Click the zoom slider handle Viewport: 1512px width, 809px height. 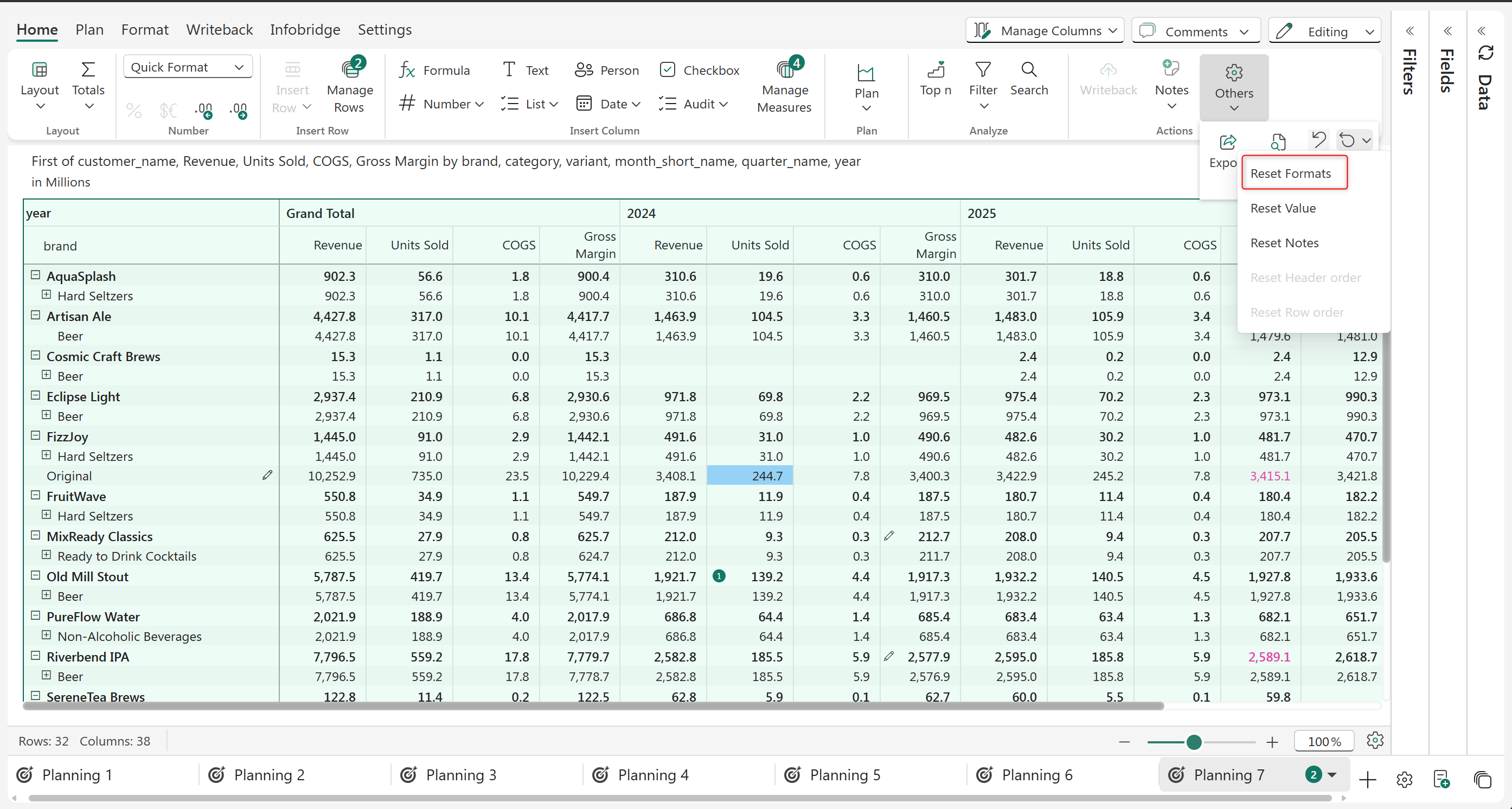point(1193,742)
